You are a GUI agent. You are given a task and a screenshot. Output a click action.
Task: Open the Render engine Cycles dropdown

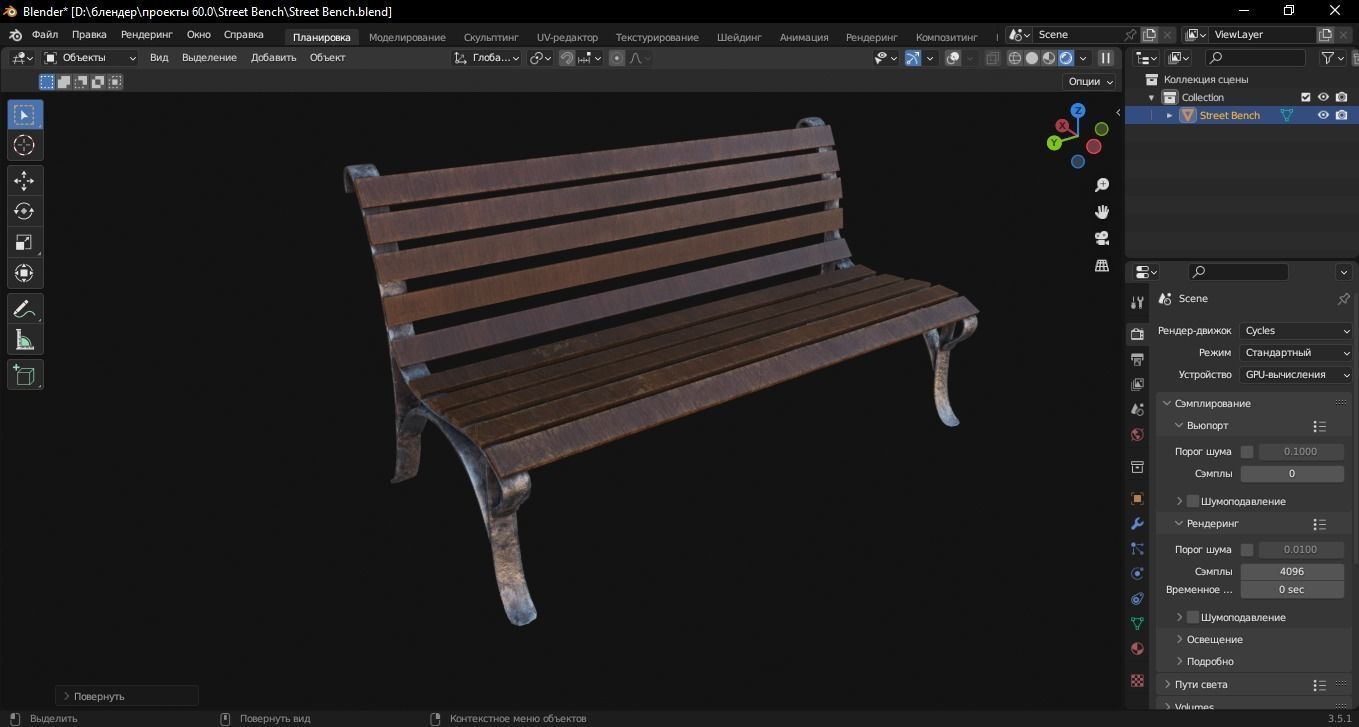coord(1296,331)
